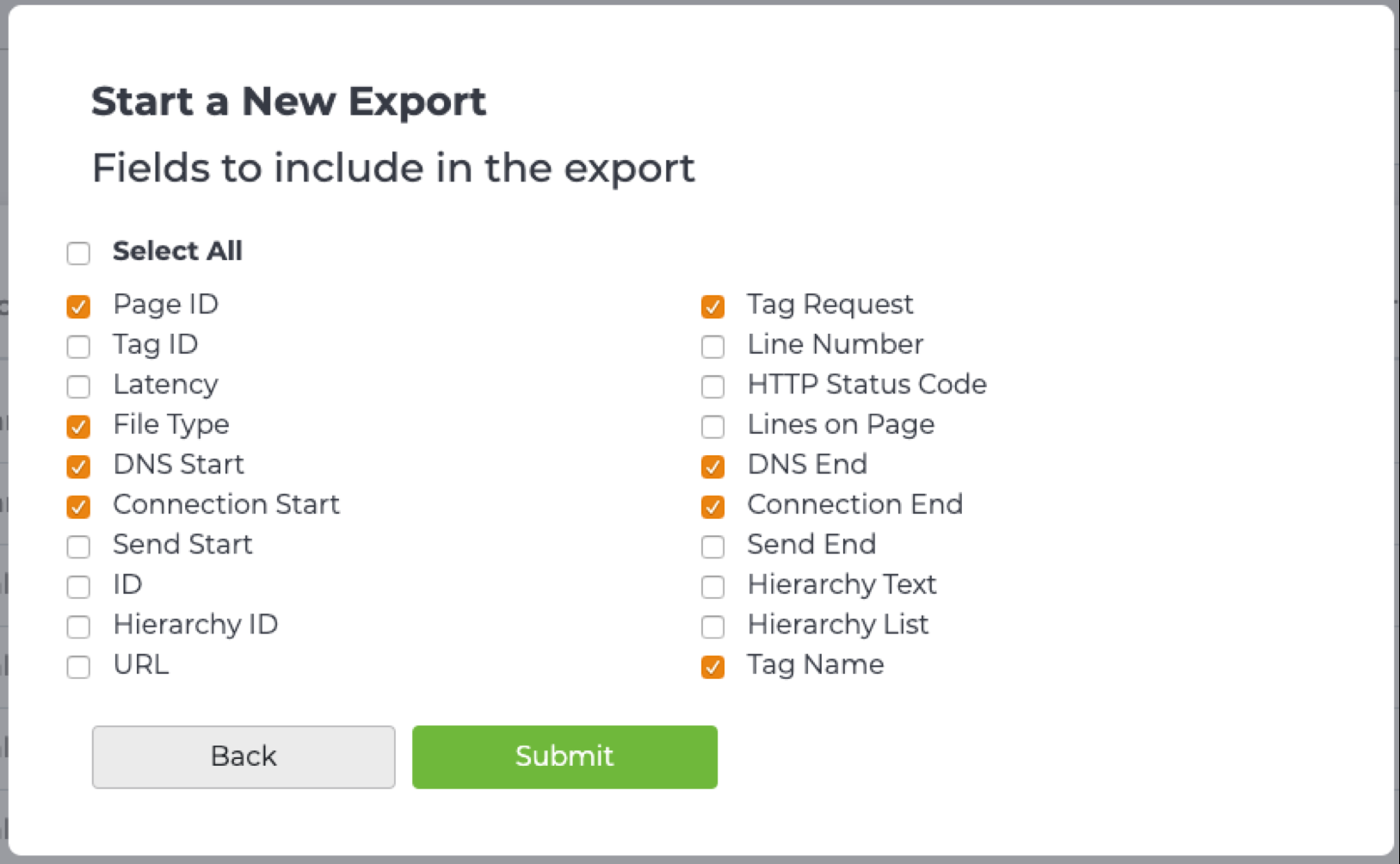Check the Hierarchy Text field

tap(712, 587)
